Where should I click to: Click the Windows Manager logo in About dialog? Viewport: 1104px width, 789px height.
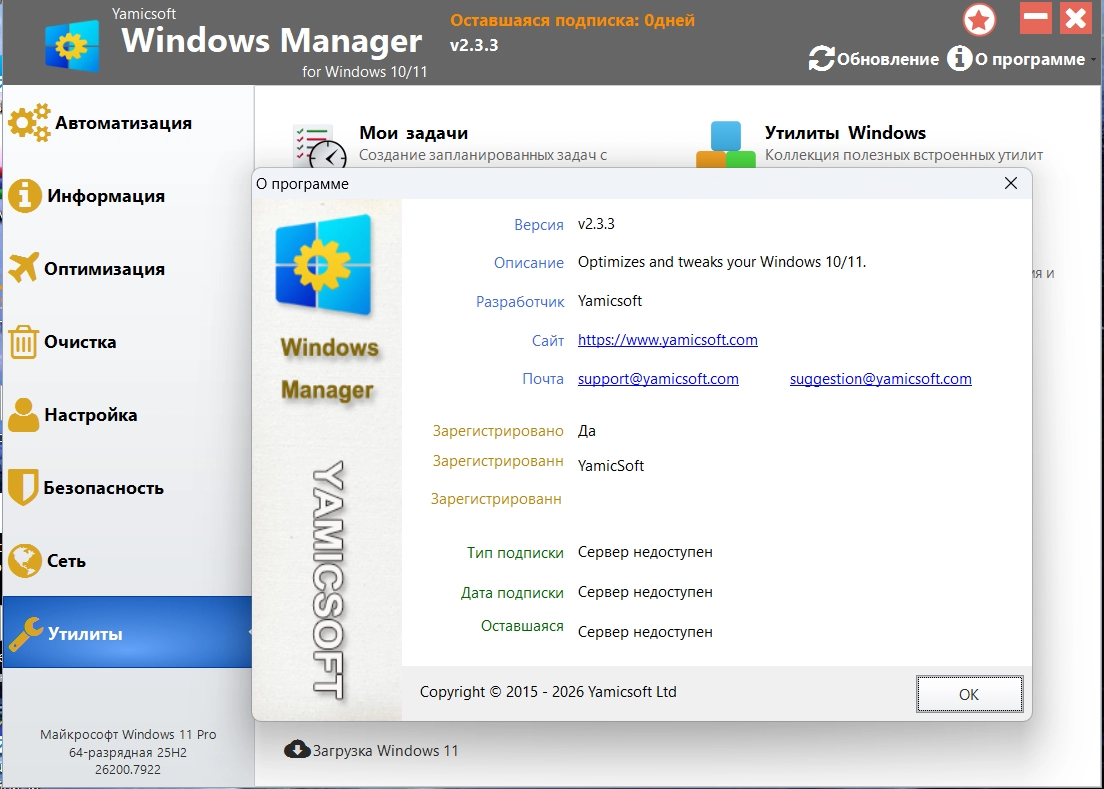(x=324, y=264)
